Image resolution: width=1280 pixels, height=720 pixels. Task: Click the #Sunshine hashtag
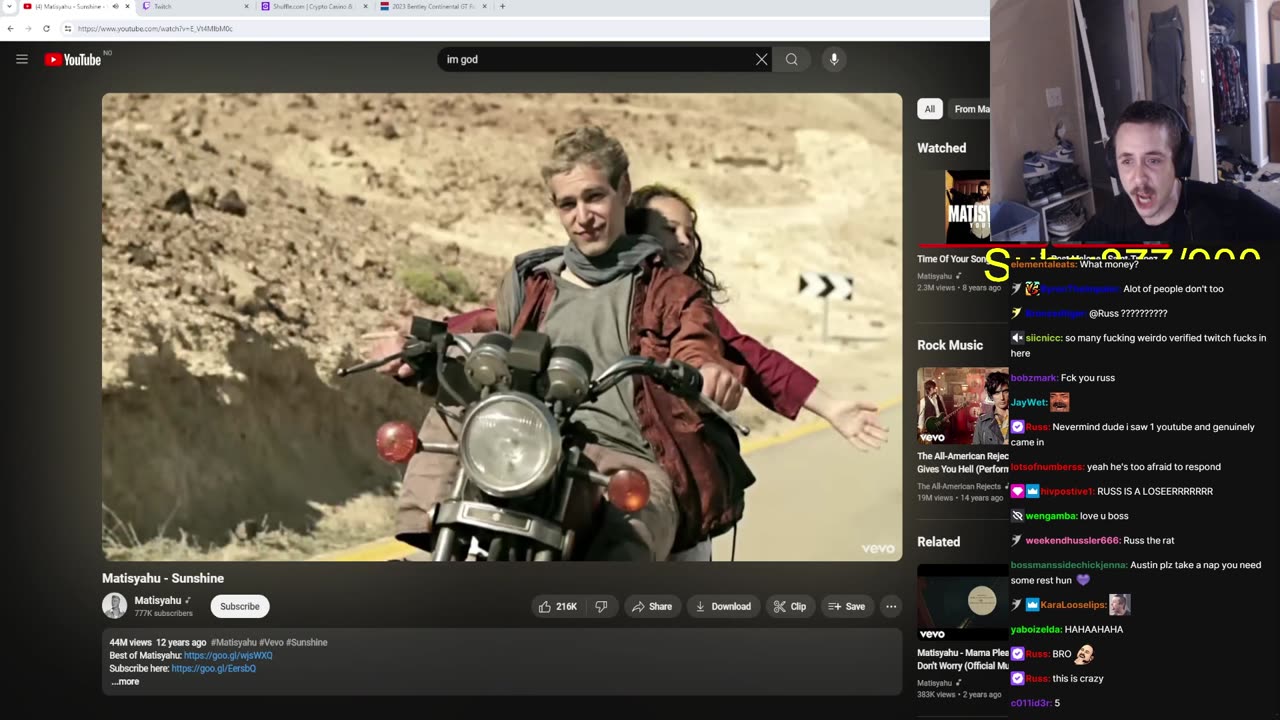(x=307, y=643)
